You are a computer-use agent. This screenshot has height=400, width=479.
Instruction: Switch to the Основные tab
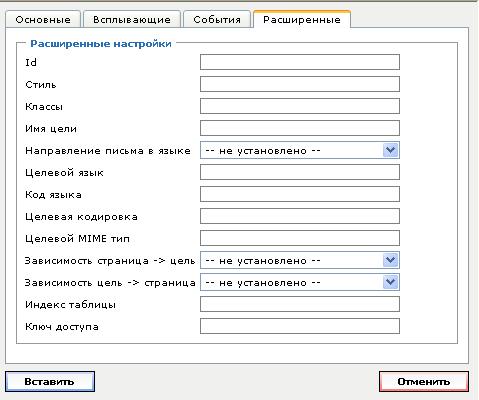pos(43,19)
